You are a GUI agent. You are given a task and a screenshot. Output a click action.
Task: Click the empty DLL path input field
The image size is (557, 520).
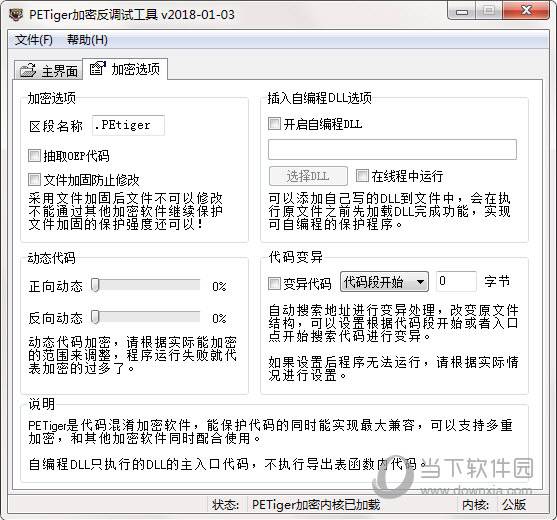tap(392, 150)
